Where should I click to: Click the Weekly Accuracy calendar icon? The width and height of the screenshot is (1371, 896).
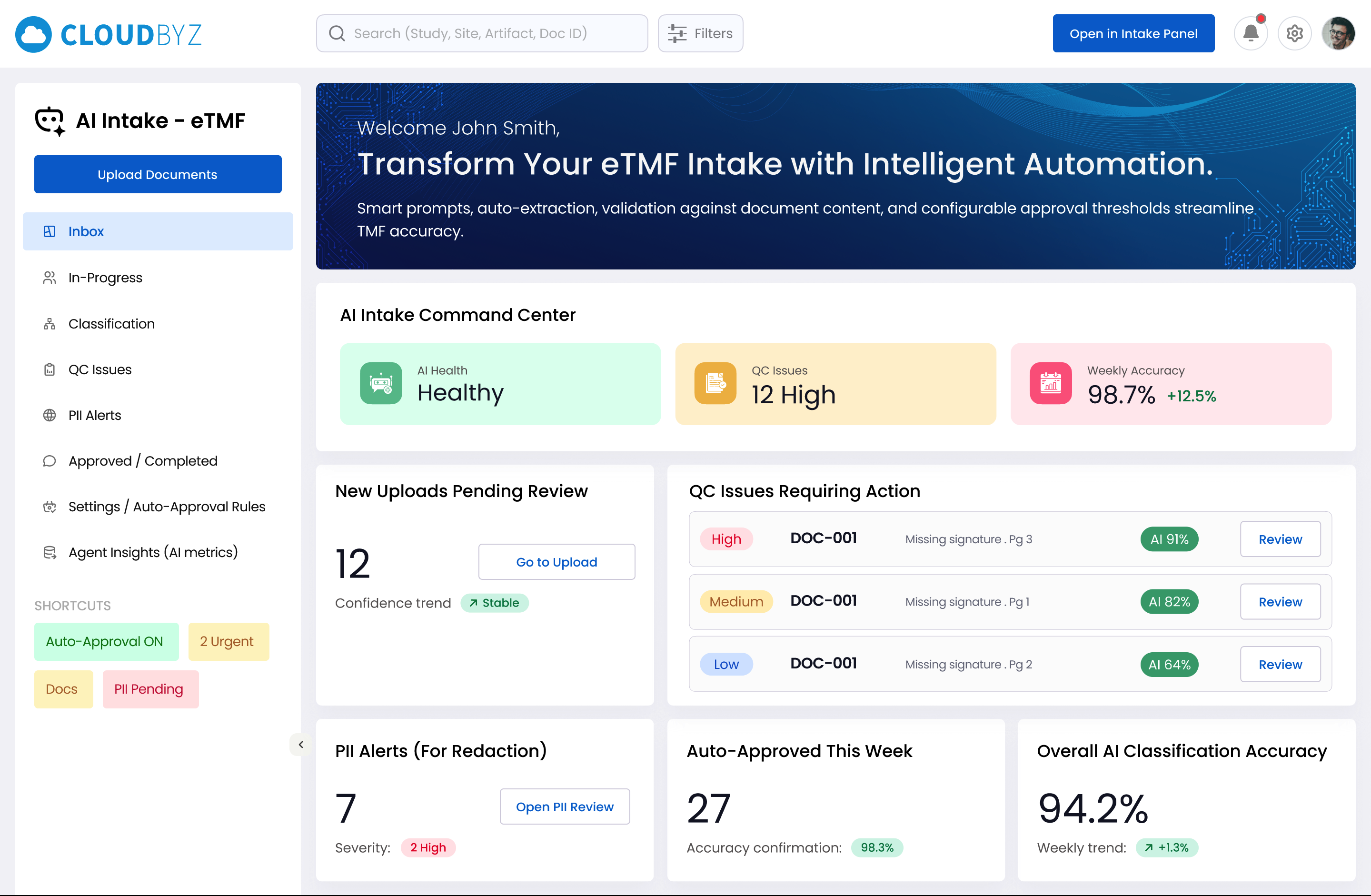(1050, 383)
